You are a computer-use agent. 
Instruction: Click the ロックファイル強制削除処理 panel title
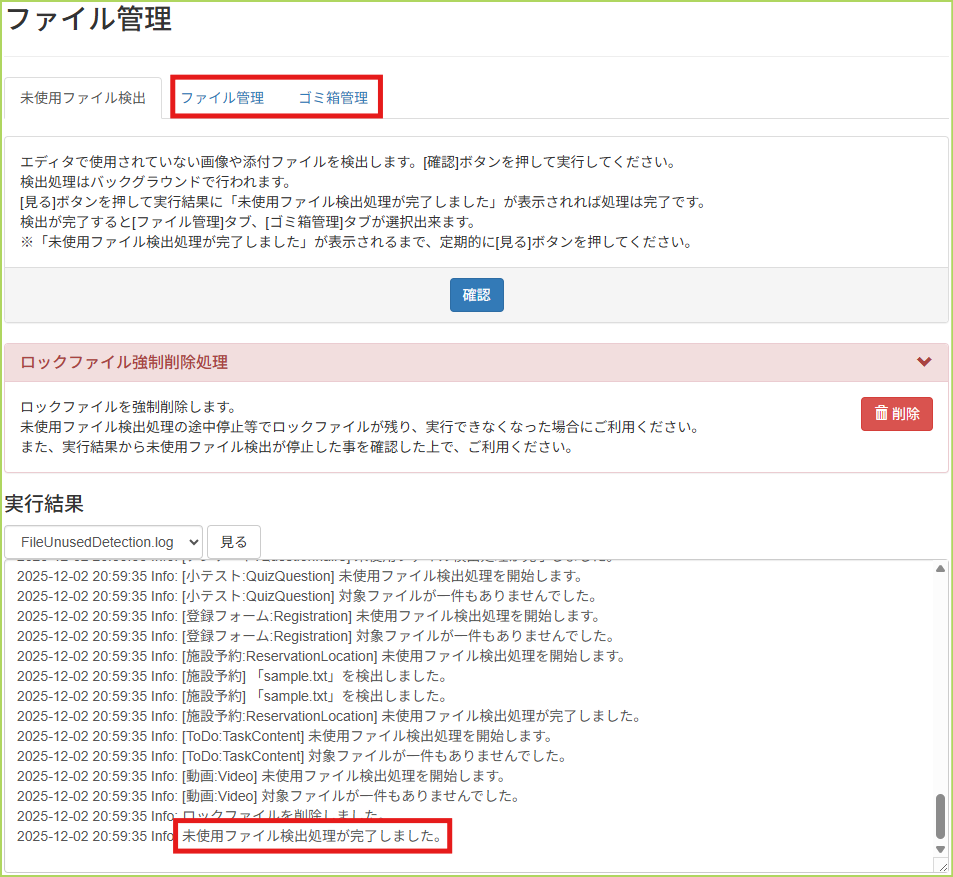[124, 362]
